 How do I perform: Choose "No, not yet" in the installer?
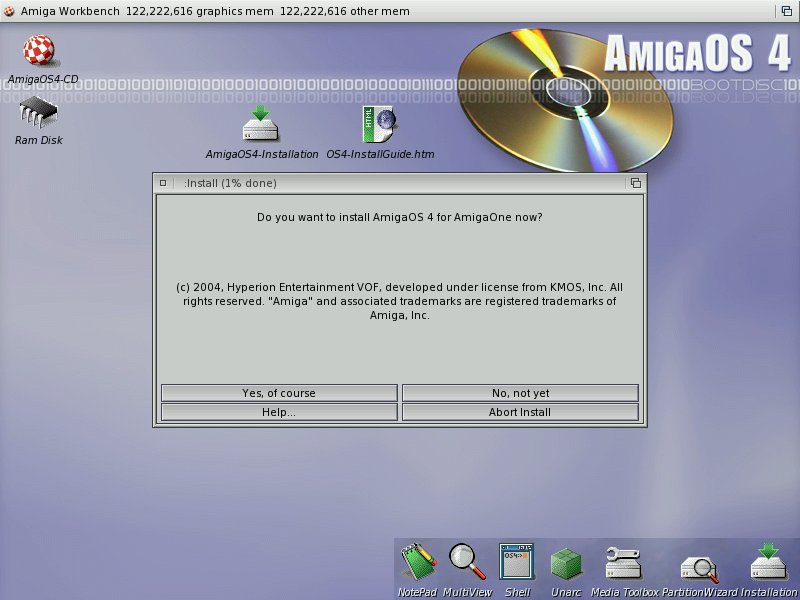(520, 393)
